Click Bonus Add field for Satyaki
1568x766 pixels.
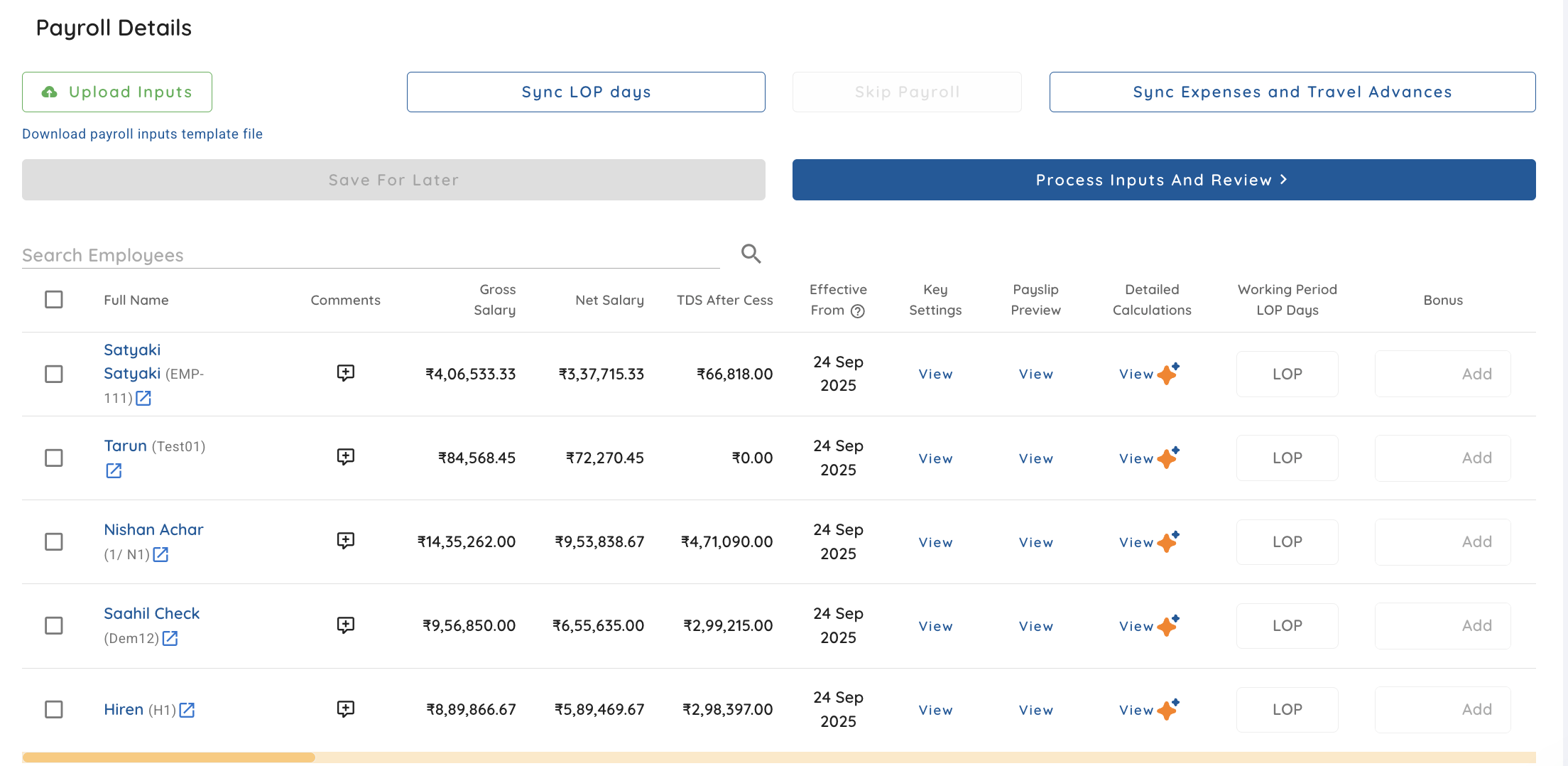1442,374
